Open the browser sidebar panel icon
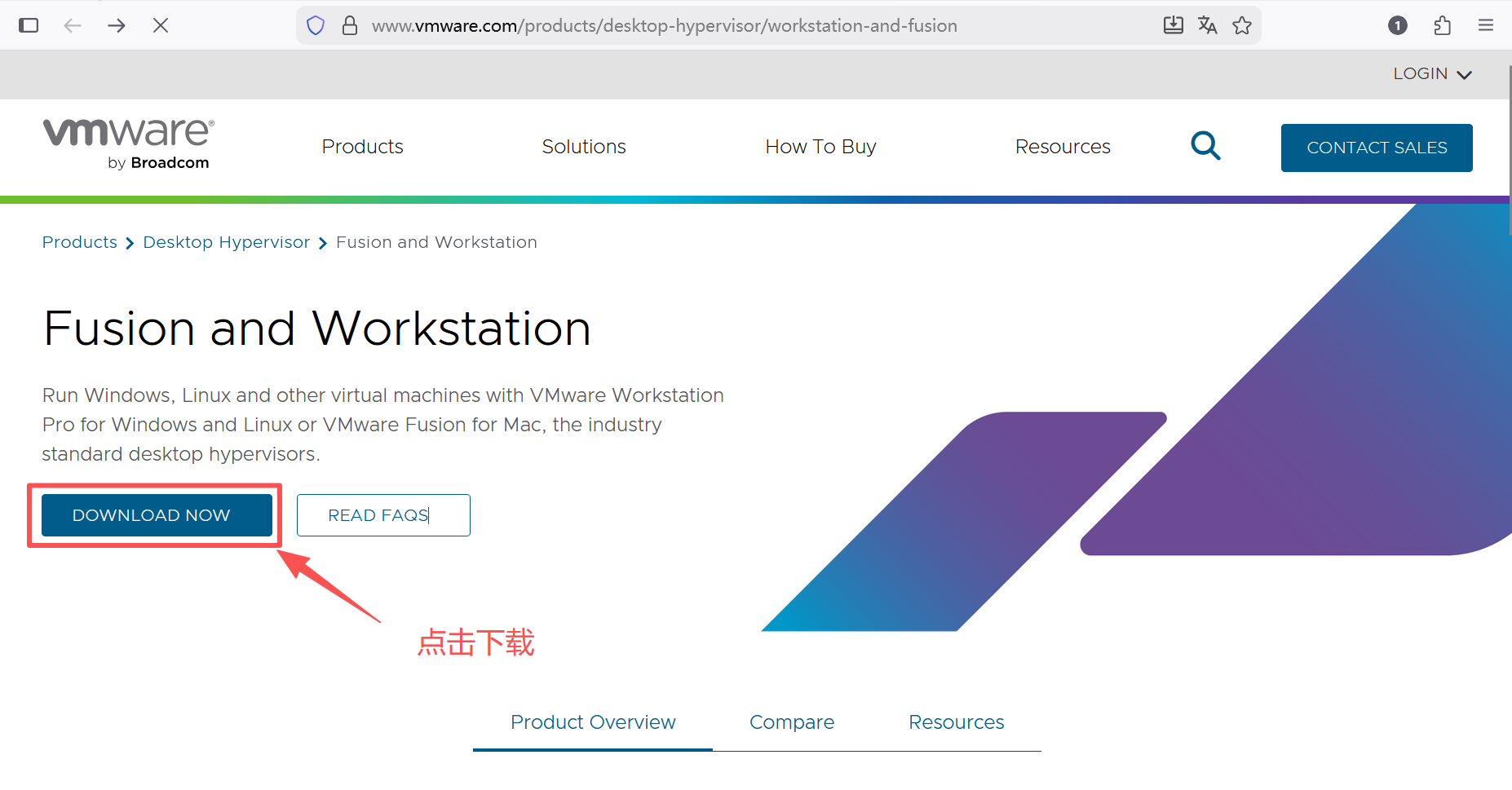This screenshot has height=790, width=1512. pyautogui.click(x=29, y=25)
